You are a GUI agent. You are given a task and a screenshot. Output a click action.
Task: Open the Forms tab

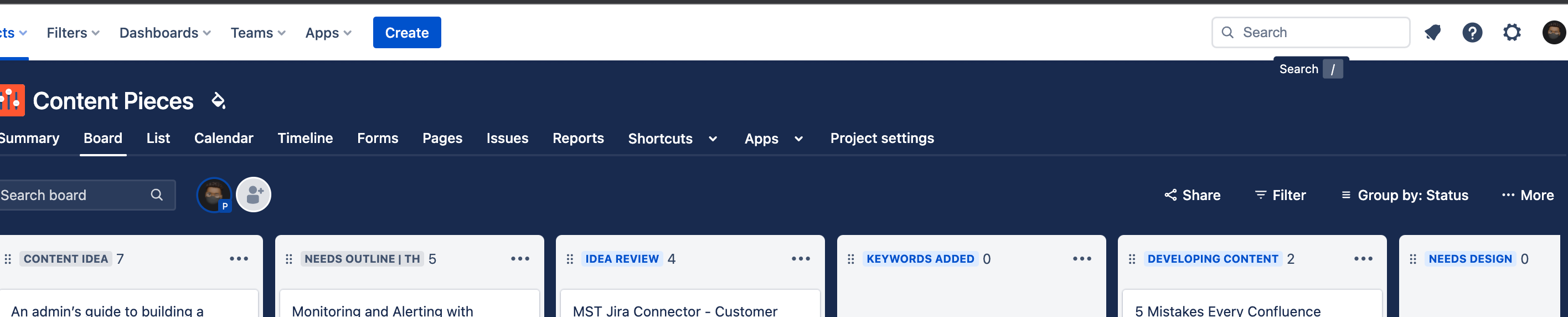point(378,139)
